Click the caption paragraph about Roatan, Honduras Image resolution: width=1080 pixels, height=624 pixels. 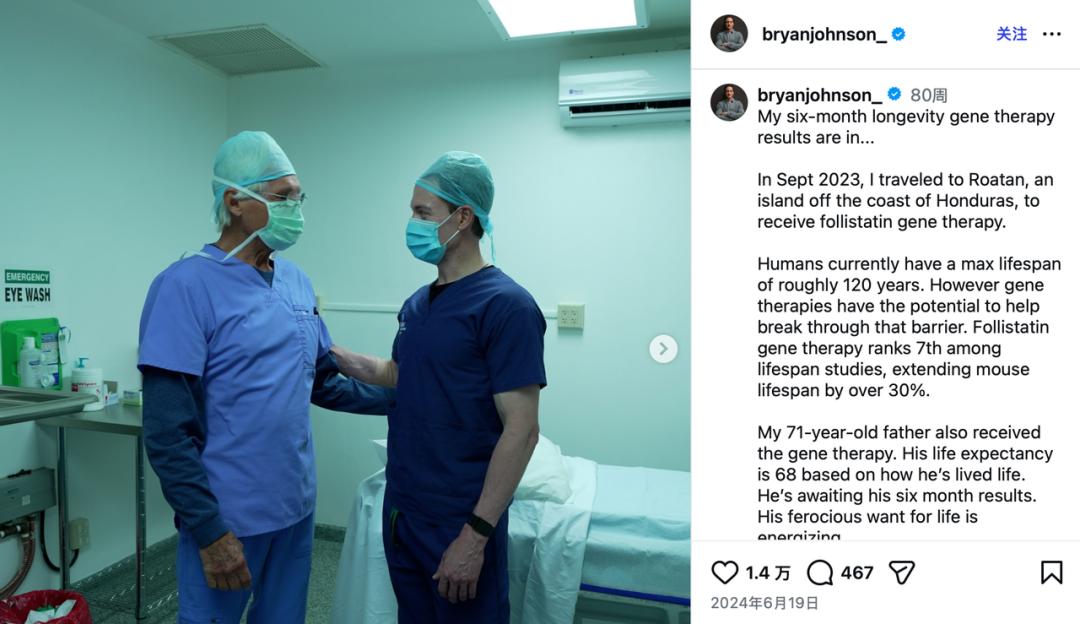pos(905,200)
